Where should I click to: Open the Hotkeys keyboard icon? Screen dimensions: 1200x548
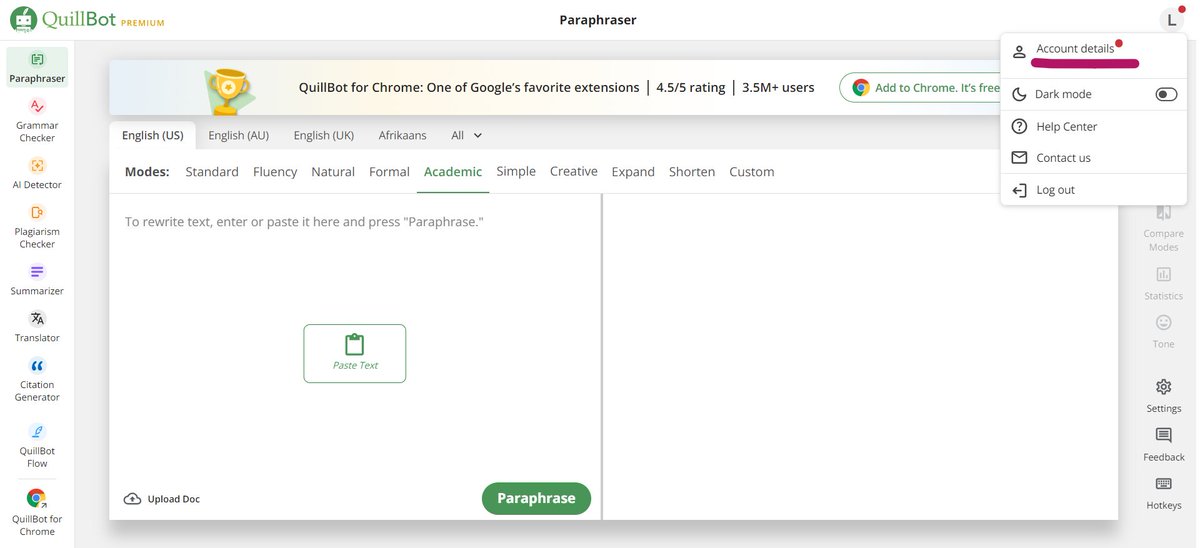[1163, 484]
